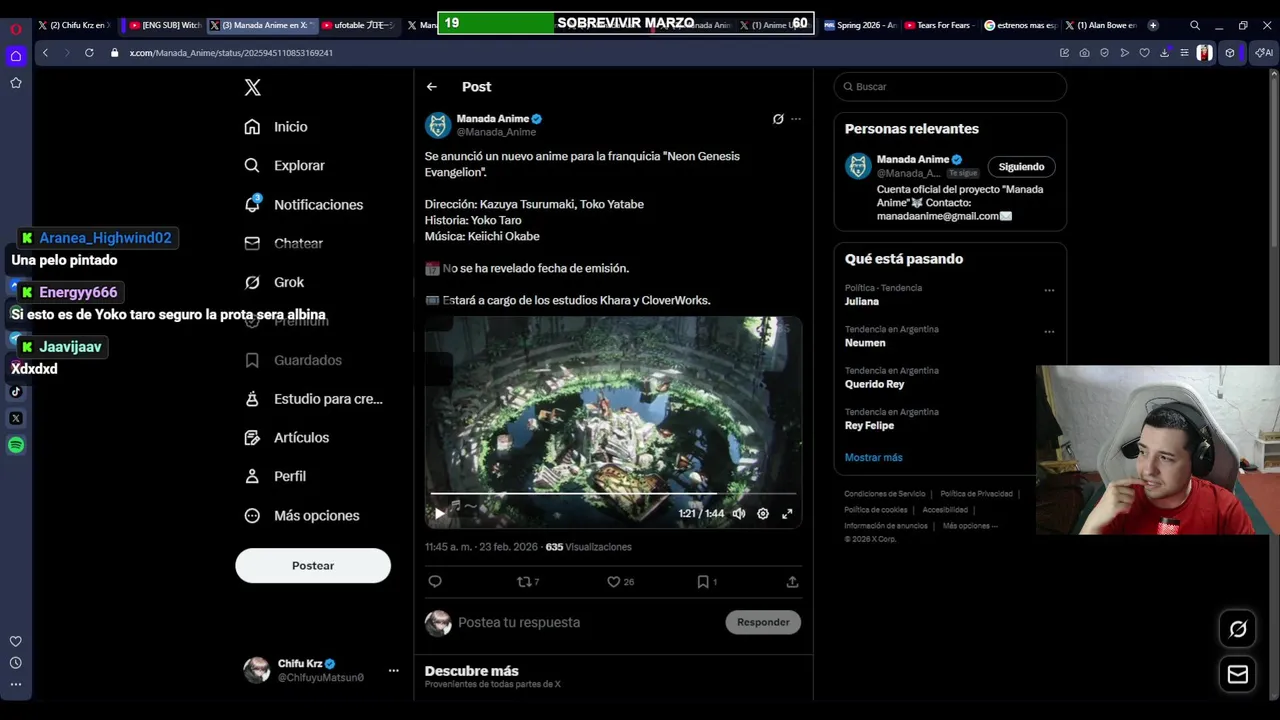Open floating messages envelope button

(1238, 674)
